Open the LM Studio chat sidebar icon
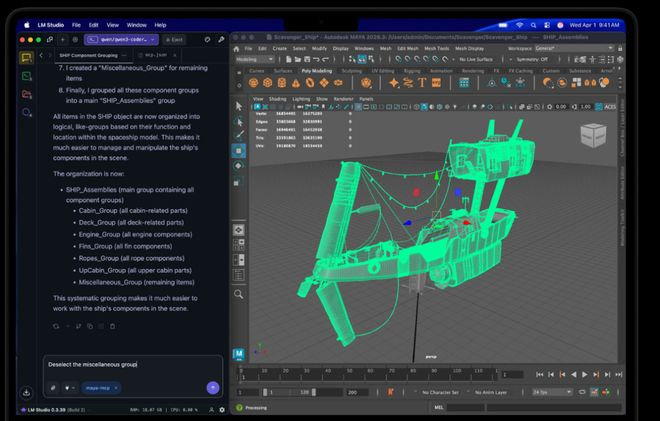660x421 pixels. click(x=27, y=57)
